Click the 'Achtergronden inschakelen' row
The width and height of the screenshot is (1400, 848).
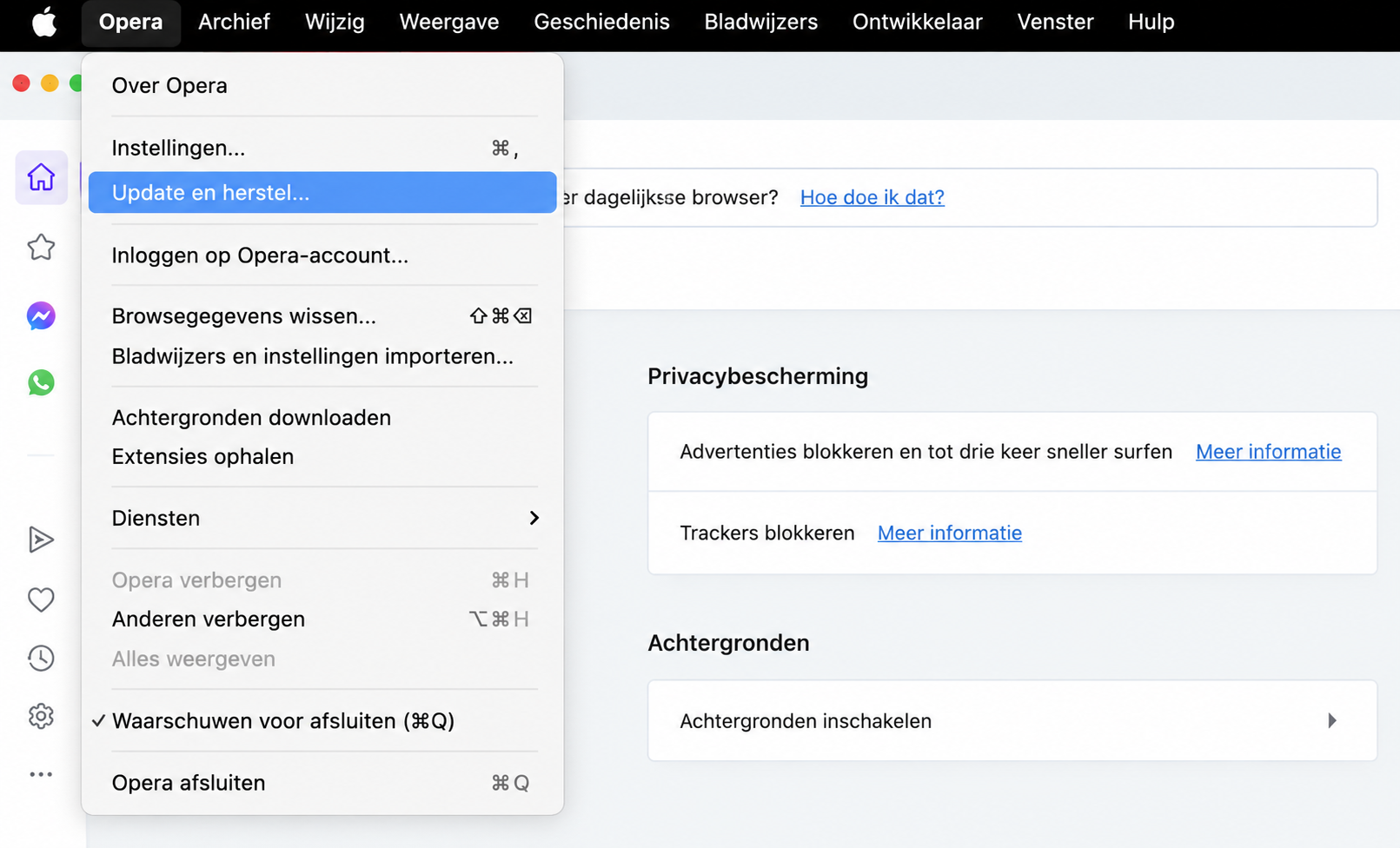pyautogui.click(x=1012, y=720)
